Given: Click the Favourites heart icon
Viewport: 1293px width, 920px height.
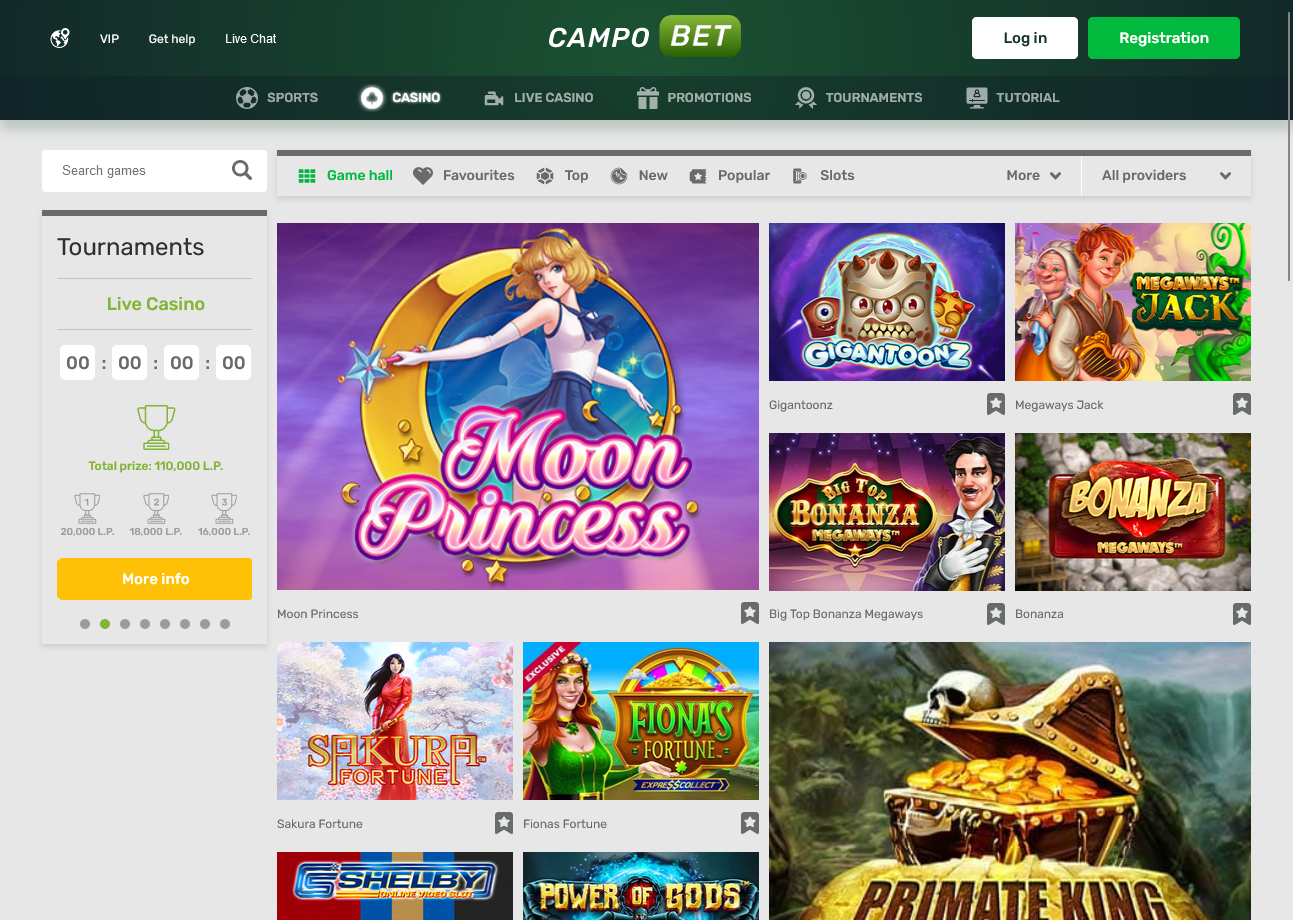Looking at the screenshot, I should pos(423,176).
